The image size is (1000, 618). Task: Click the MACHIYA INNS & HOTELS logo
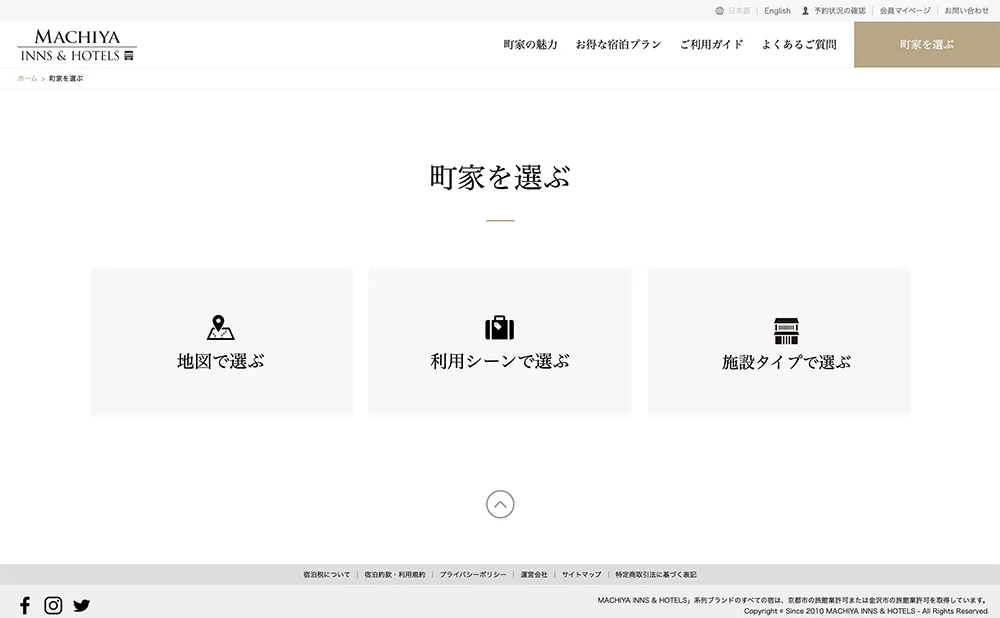click(x=77, y=45)
